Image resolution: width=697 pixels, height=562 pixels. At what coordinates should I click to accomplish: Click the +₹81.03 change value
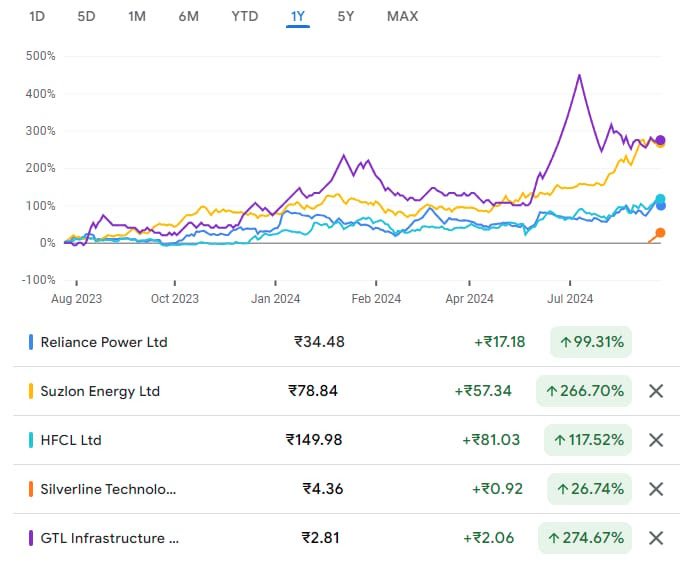(491, 440)
